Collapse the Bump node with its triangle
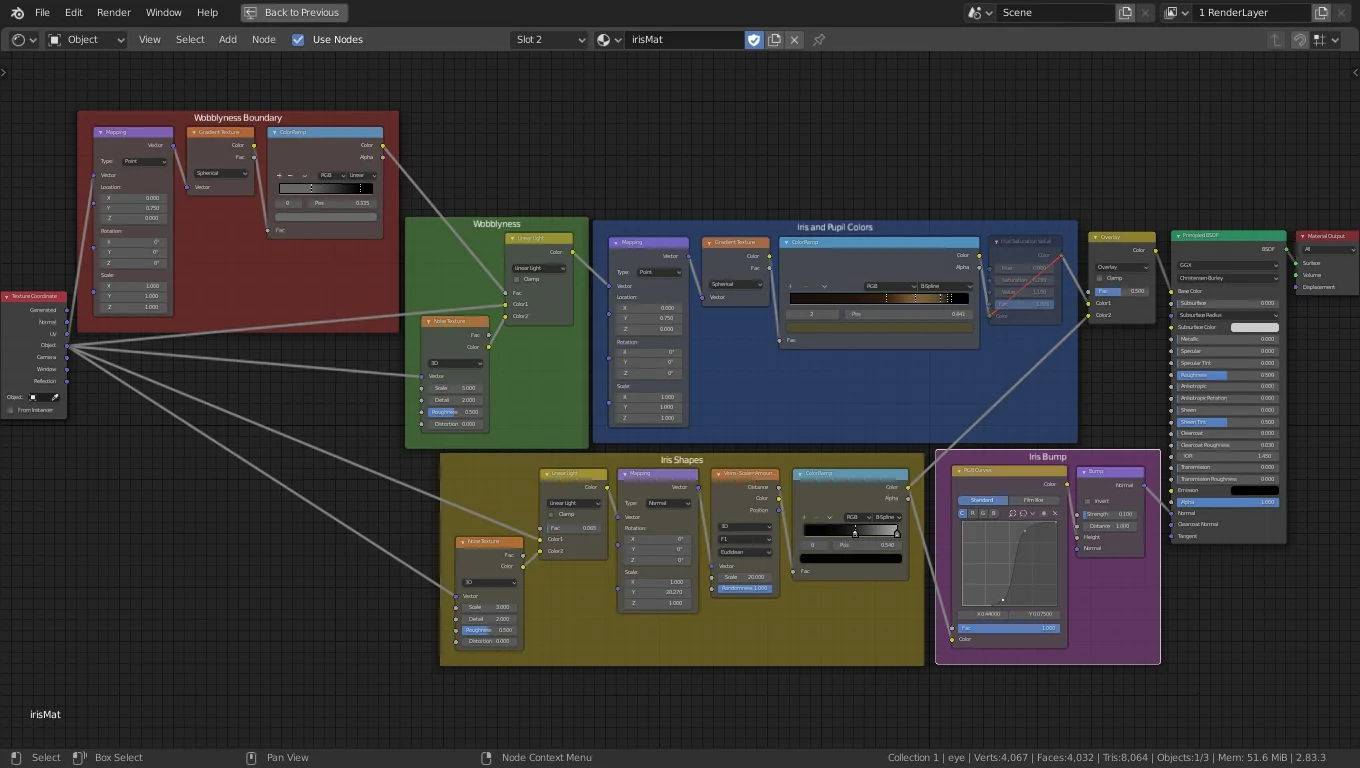This screenshot has width=1360, height=768. (1083, 472)
